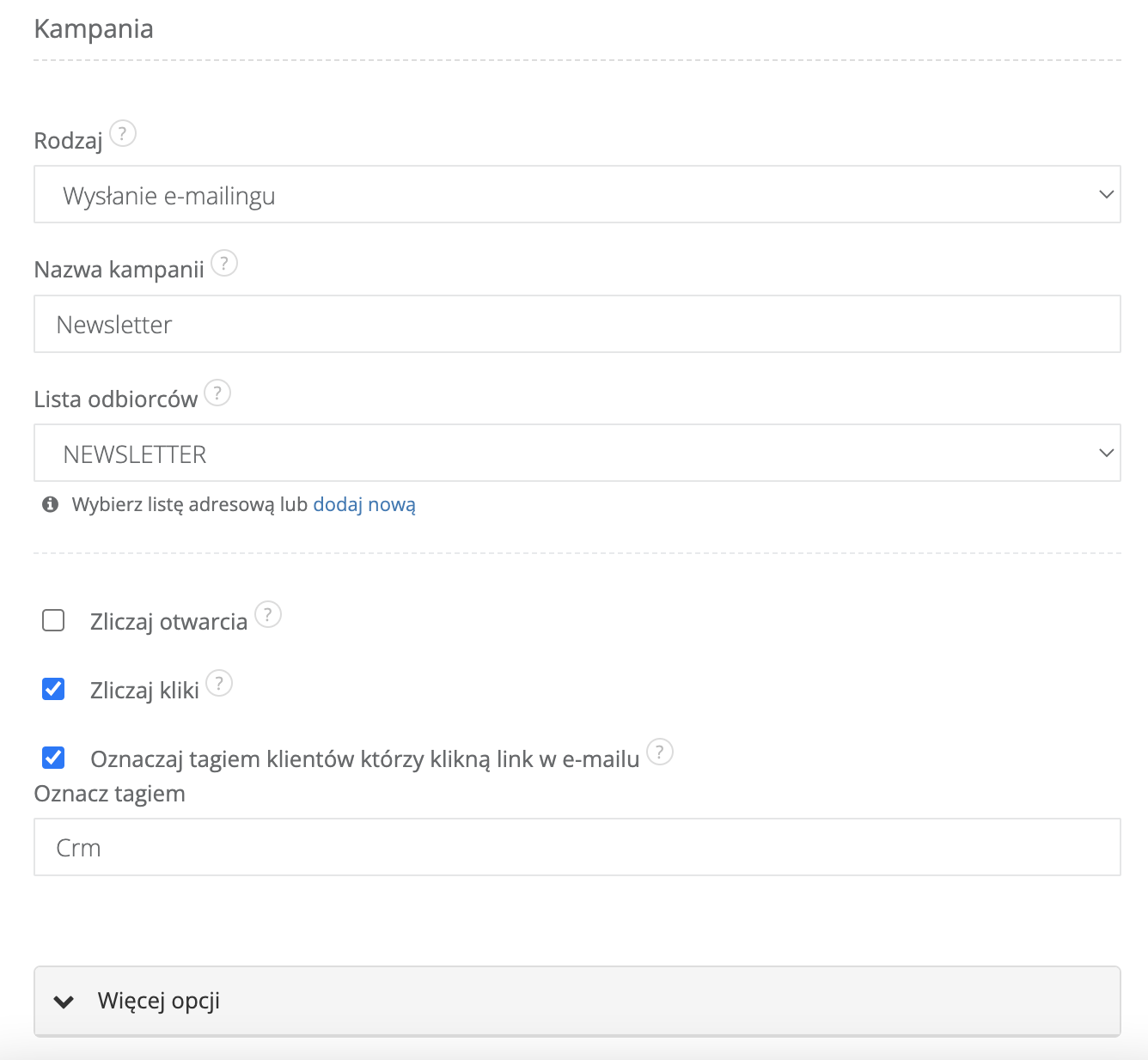Screen dimensions: 1148x1060
Task: Click the "Oznaczaj tagiem klientów" label text
Action: pyautogui.click(x=364, y=759)
